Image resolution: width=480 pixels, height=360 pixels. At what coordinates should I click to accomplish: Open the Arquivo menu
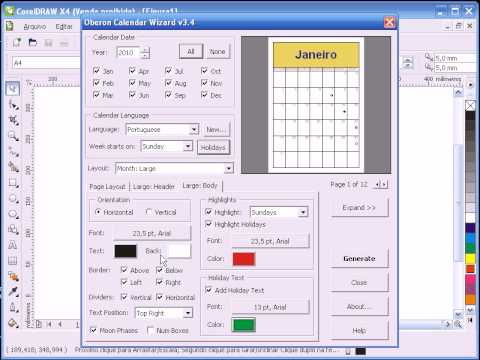(35, 27)
